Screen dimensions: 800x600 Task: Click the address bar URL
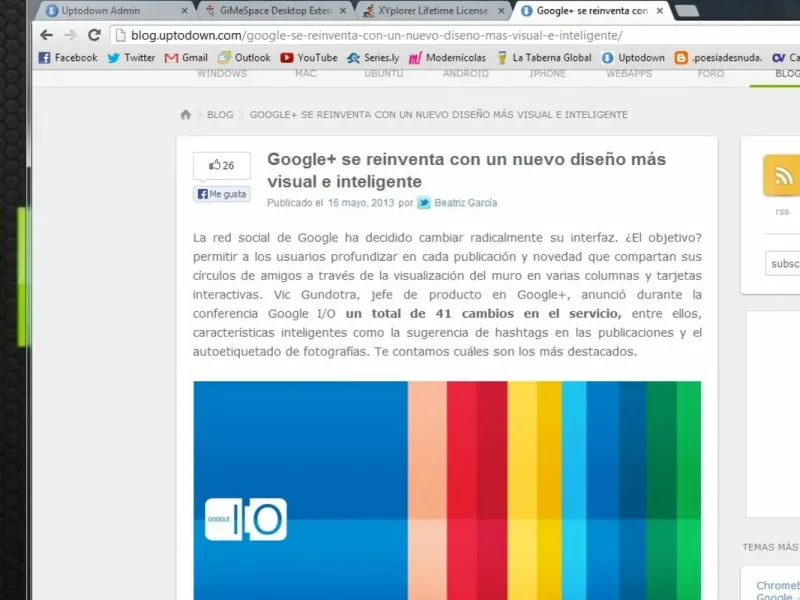point(377,35)
